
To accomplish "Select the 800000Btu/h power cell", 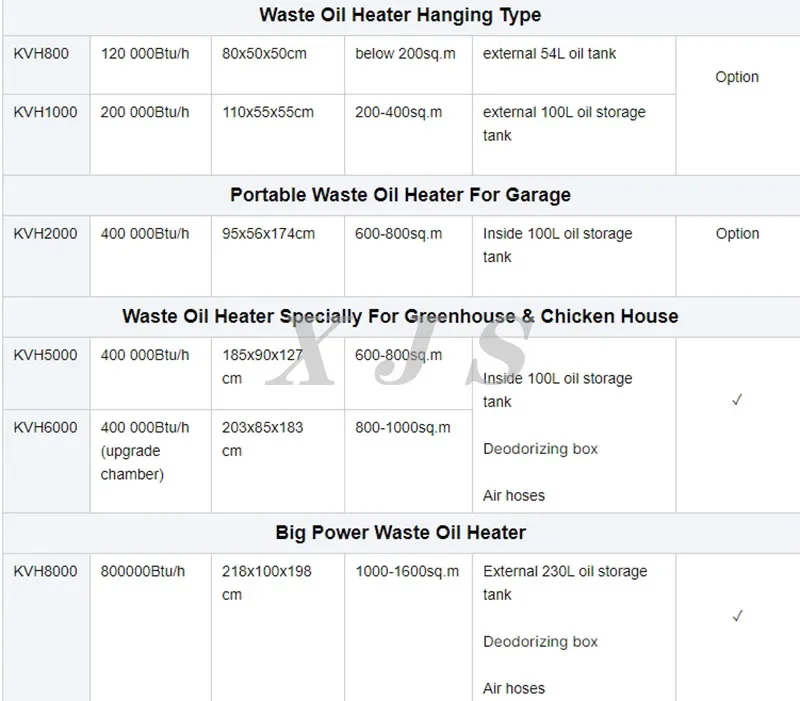I will (x=151, y=628).
